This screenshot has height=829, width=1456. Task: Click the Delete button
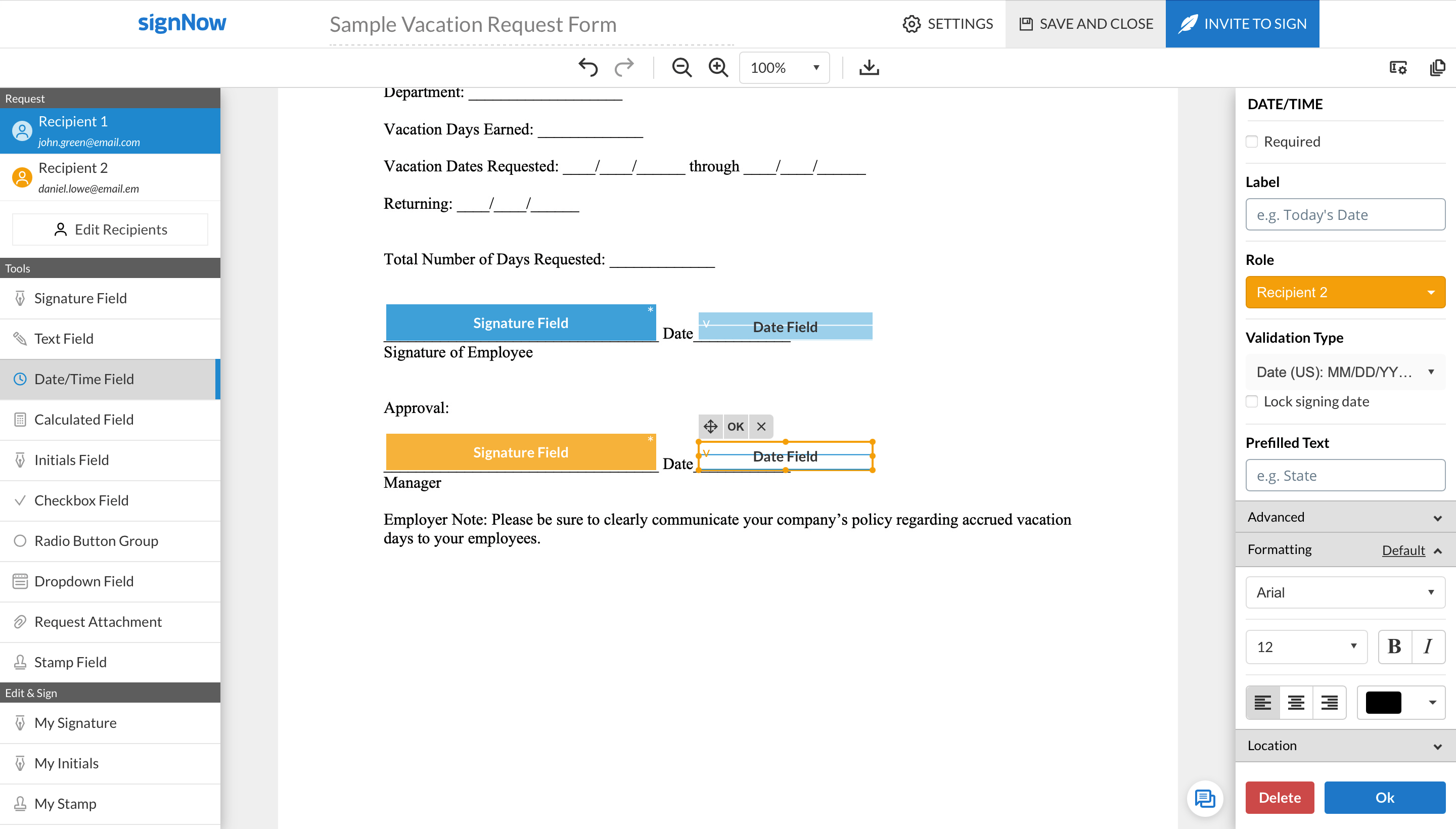pos(1279,797)
